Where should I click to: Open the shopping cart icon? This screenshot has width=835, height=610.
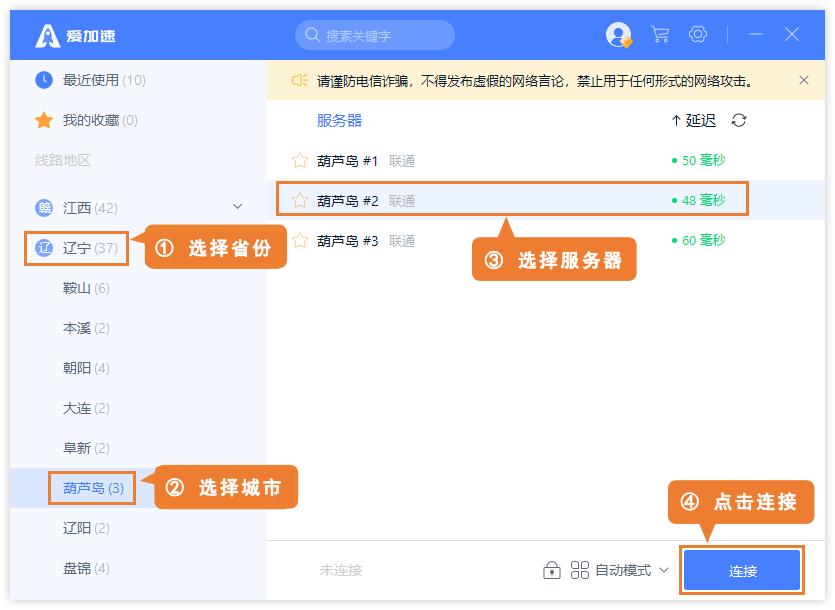pos(660,35)
